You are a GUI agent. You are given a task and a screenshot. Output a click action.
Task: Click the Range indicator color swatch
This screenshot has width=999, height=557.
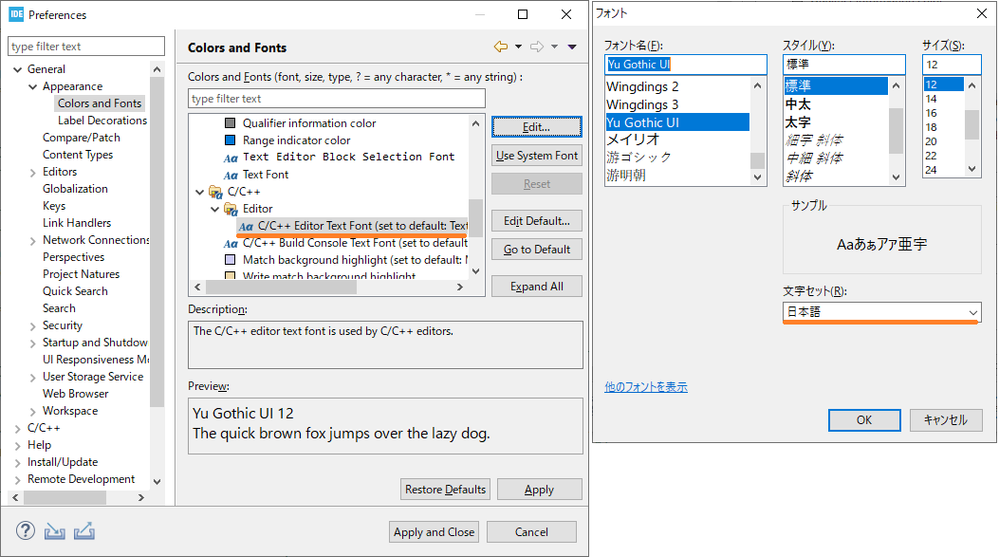tap(230, 140)
